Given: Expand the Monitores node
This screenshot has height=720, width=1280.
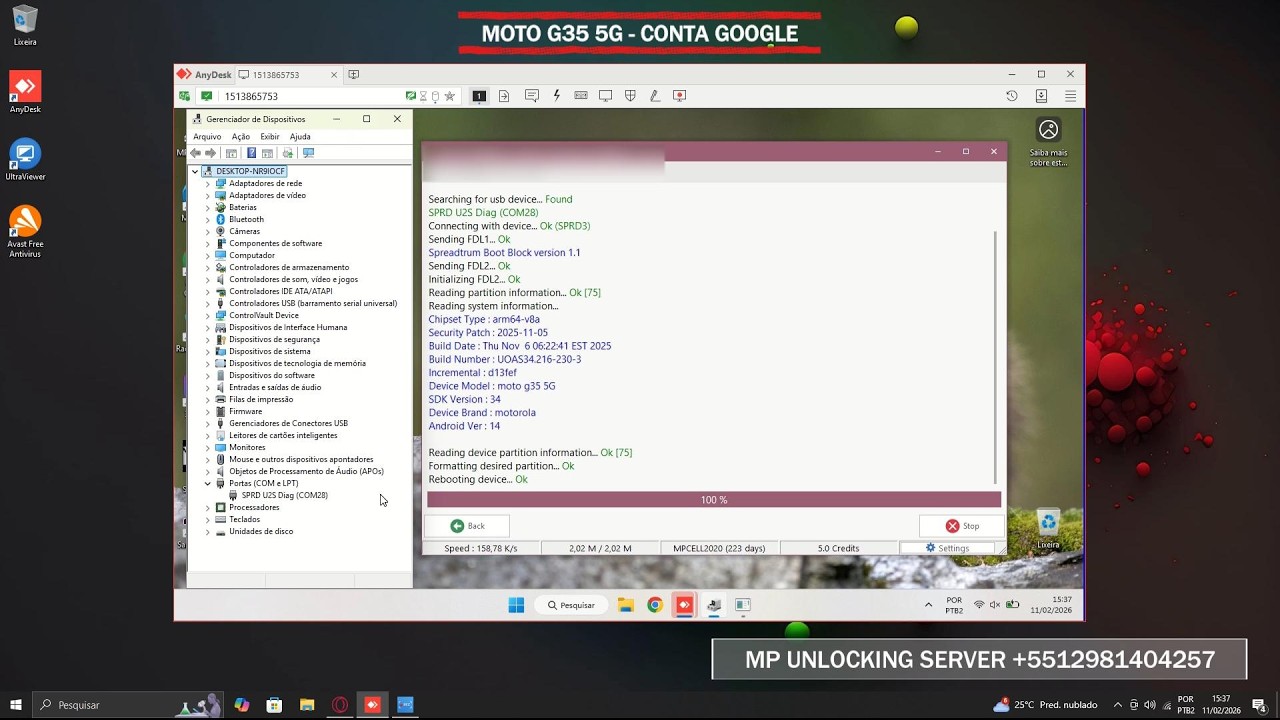Looking at the screenshot, I should pos(208,447).
